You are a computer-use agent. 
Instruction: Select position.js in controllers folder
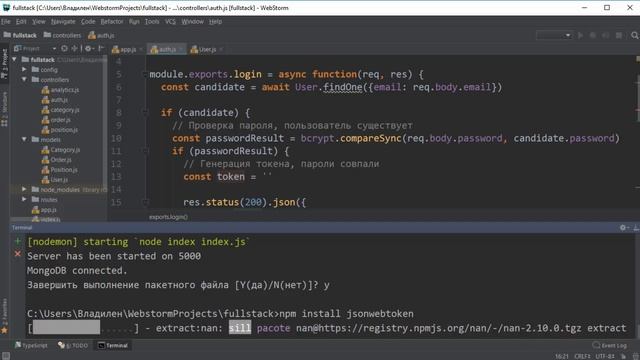[60, 130]
